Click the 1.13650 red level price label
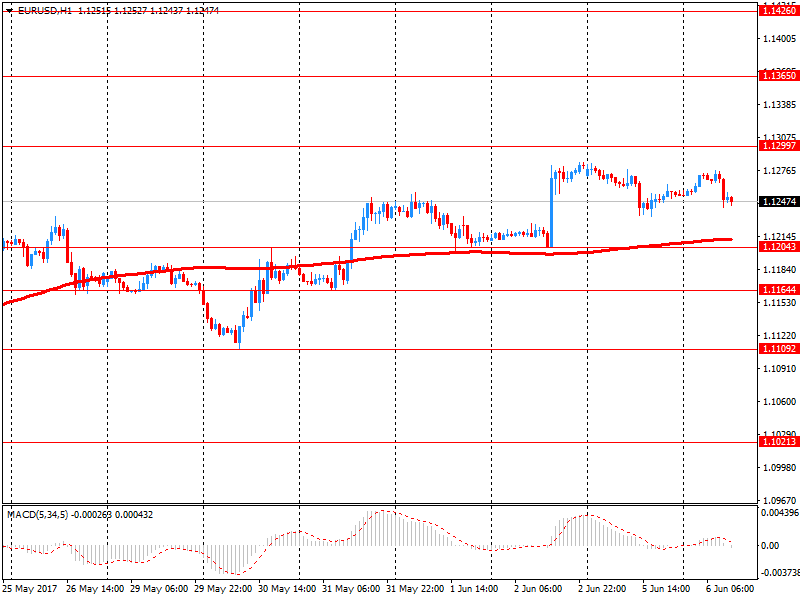This screenshot has height=600, width=800. click(779, 76)
